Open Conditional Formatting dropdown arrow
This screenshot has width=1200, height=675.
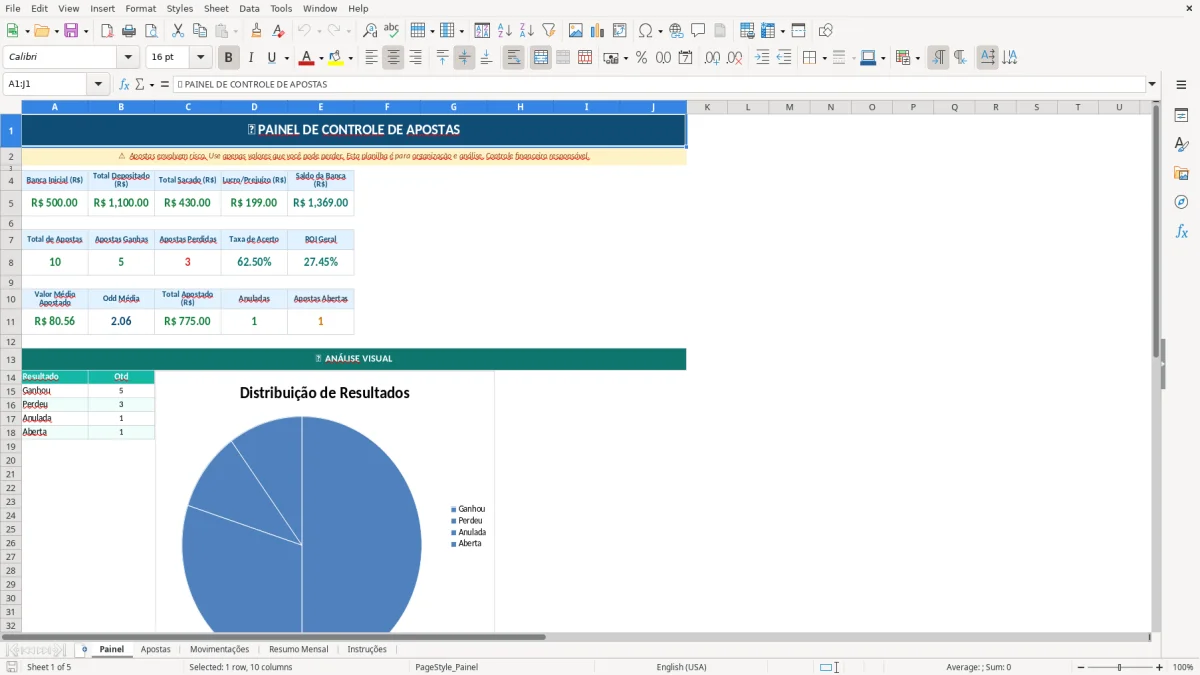917,58
